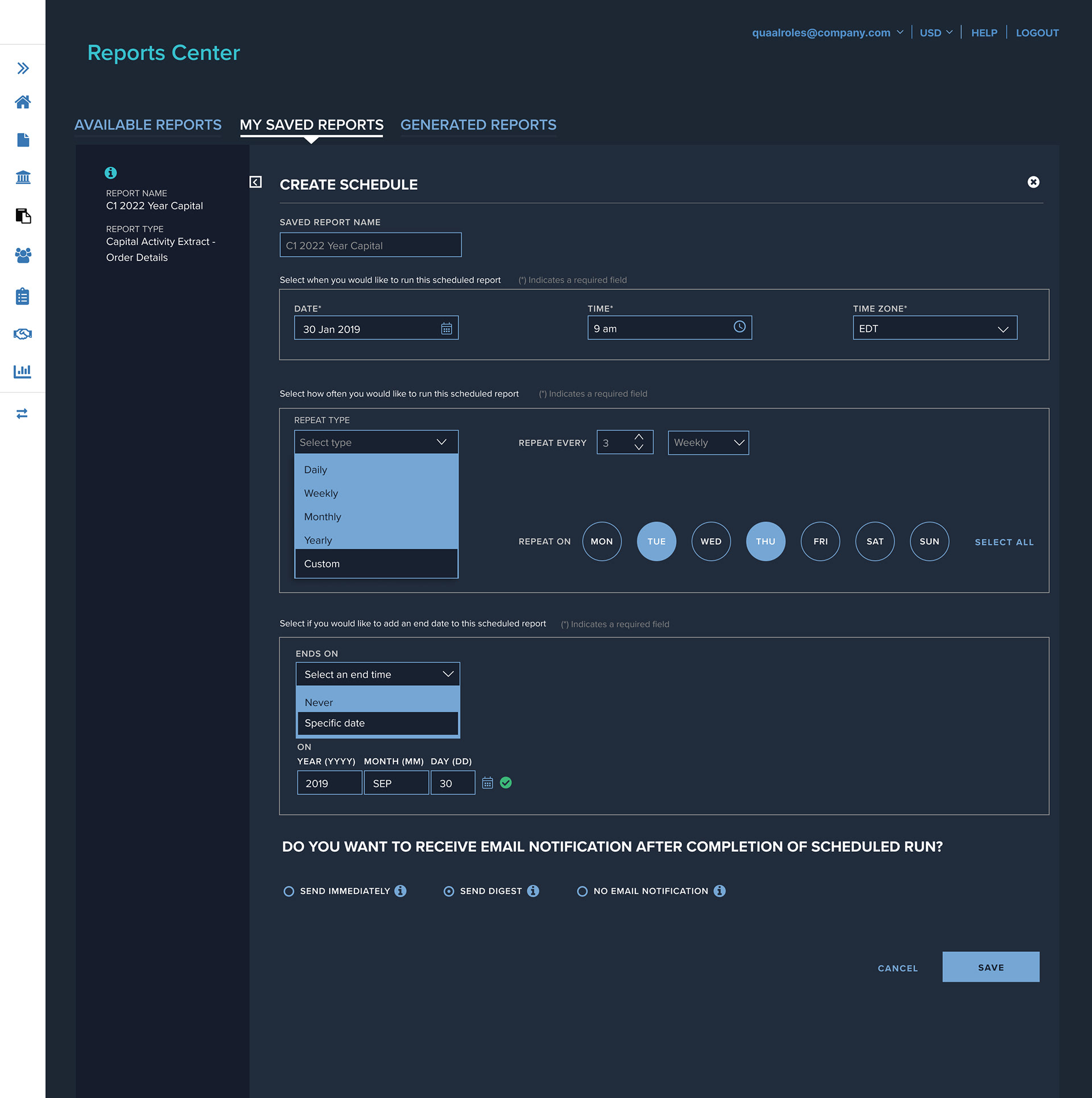1092x1098 pixels.
Task: Open the bank building icon in sidebar
Action: tap(23, 177)
